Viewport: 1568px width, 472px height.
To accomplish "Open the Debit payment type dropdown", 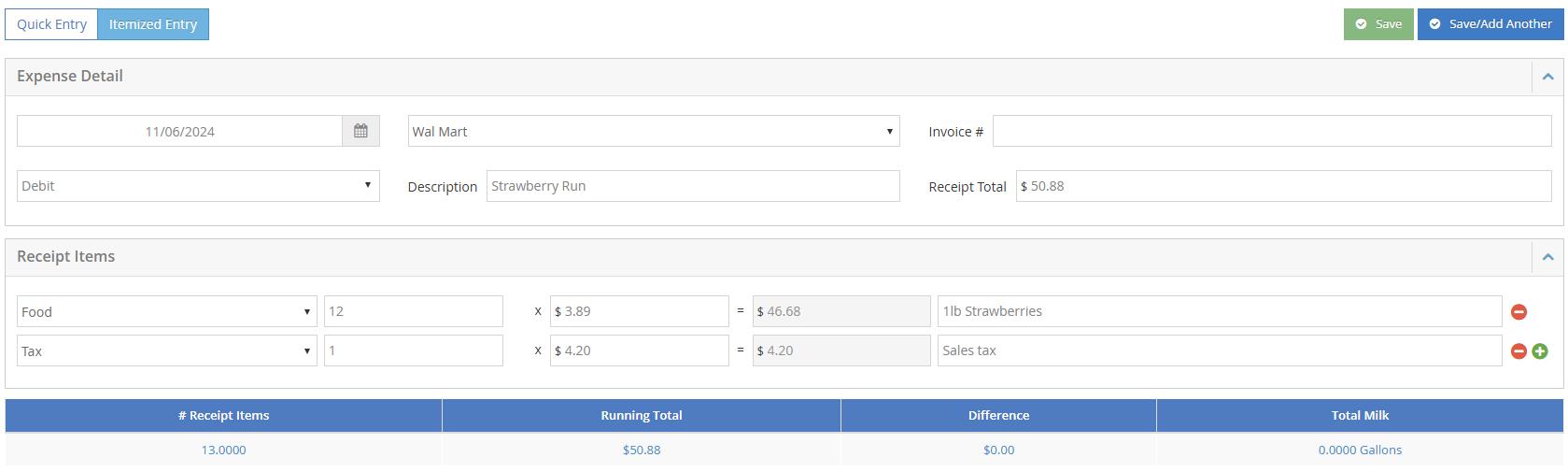I will coord(198,186).
